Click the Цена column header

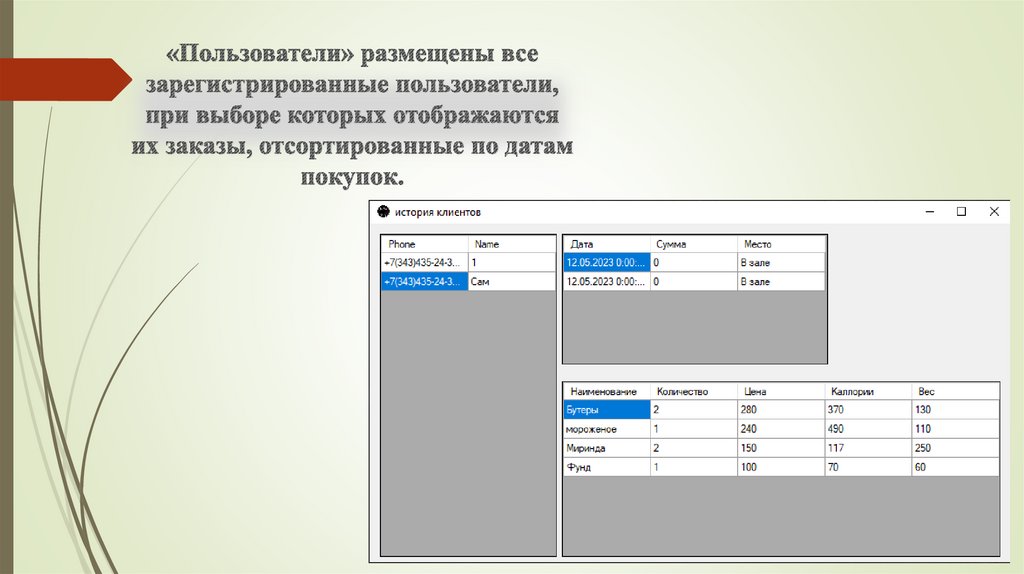click(781, 392)
